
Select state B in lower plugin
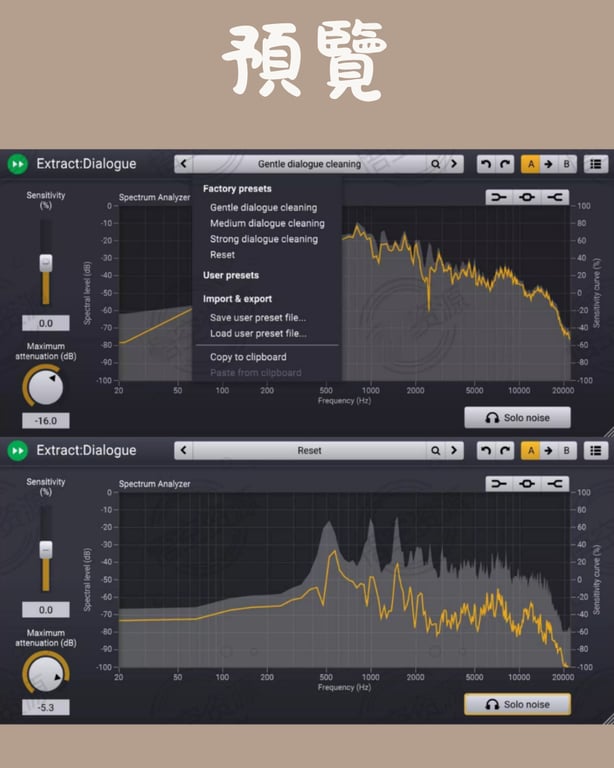pos(567,450)
